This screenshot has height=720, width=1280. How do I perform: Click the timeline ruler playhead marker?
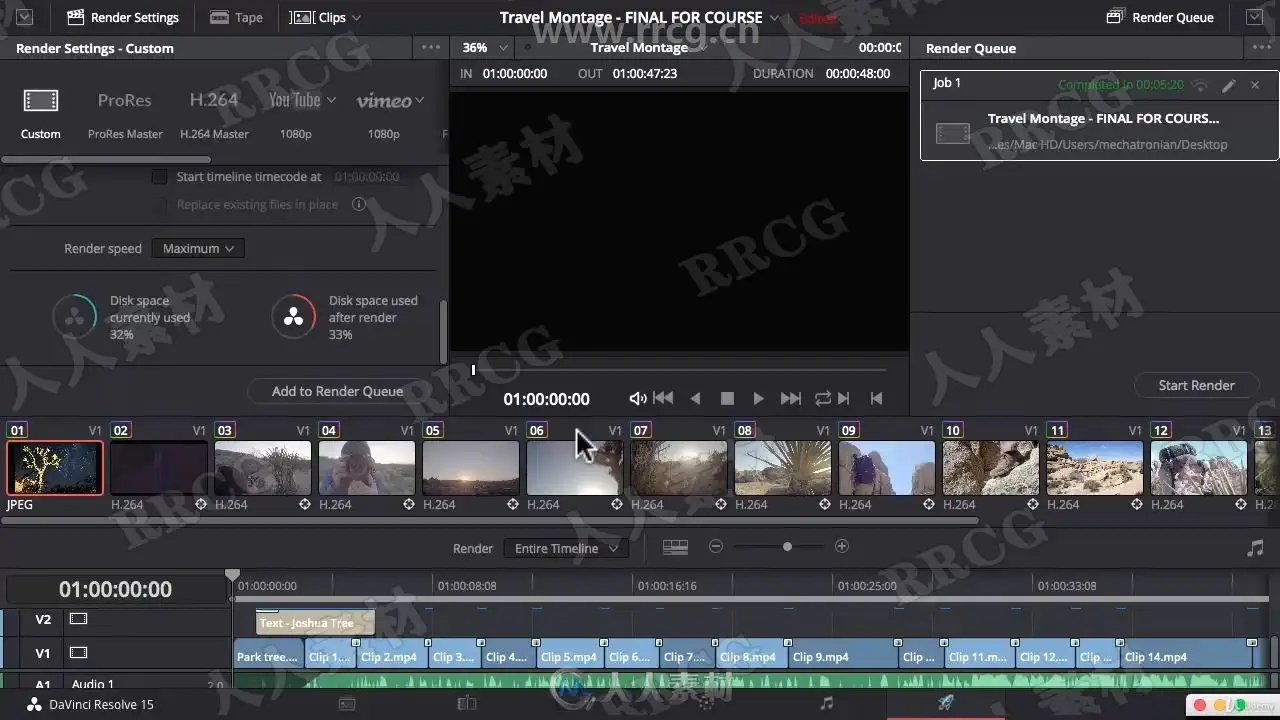tap(233, 577)
